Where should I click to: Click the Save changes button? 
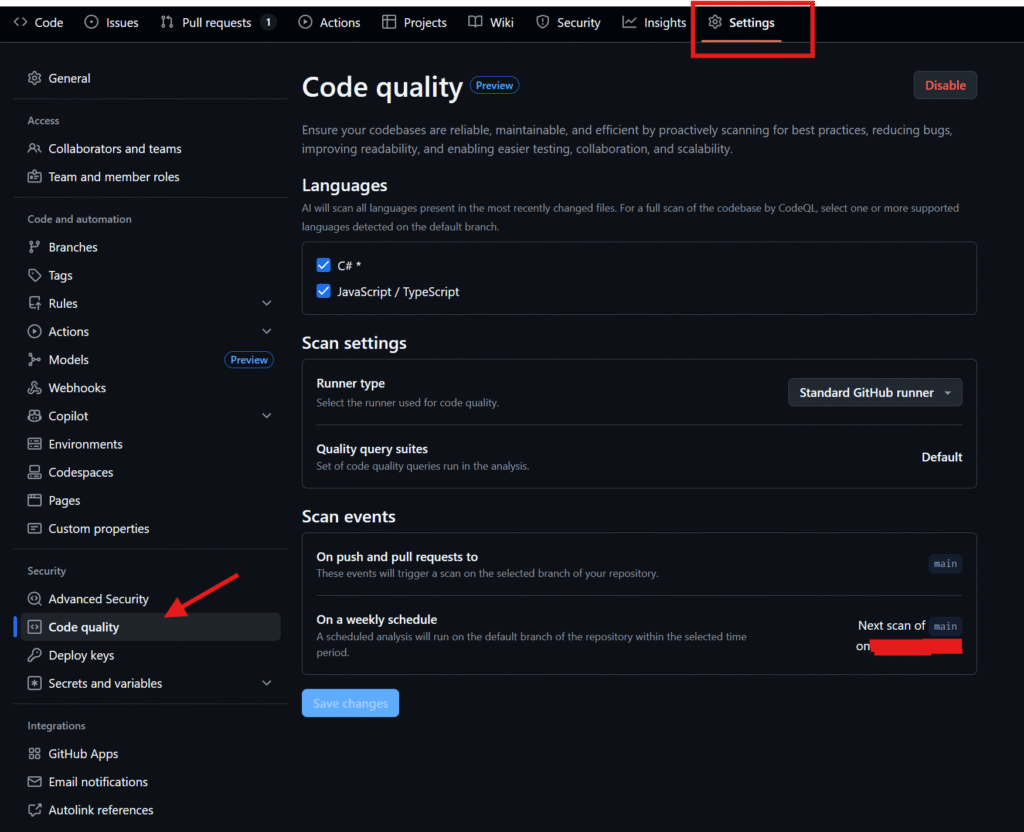[x=350, y=704]
